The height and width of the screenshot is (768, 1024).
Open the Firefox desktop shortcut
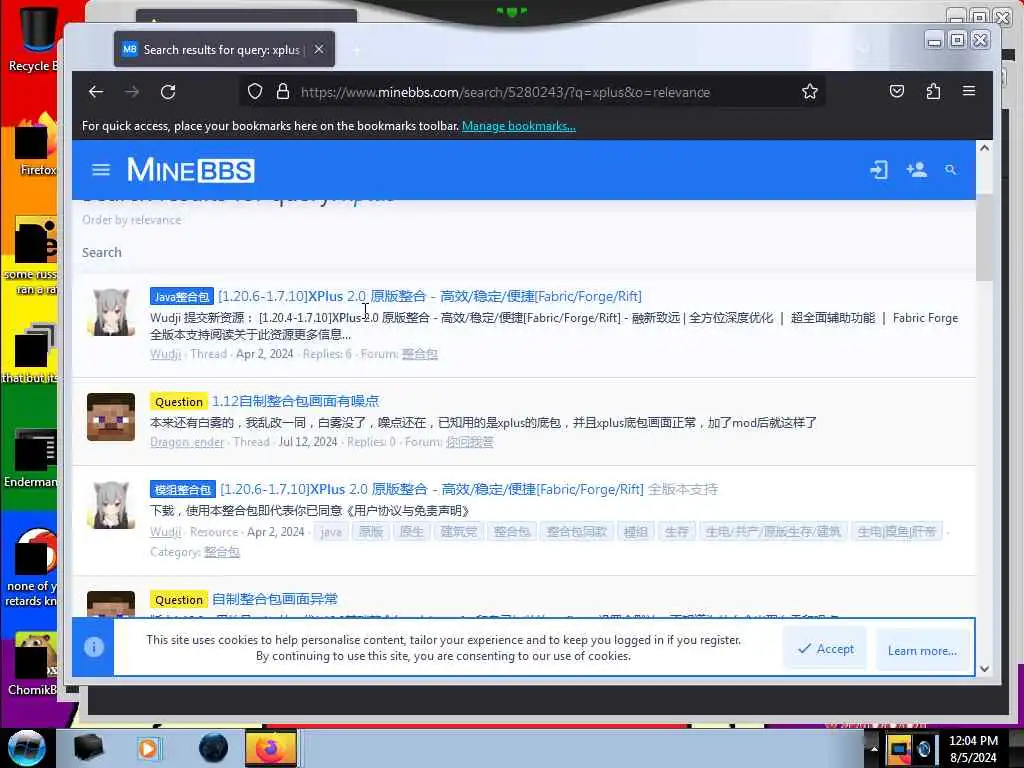[x=36, y=147]
